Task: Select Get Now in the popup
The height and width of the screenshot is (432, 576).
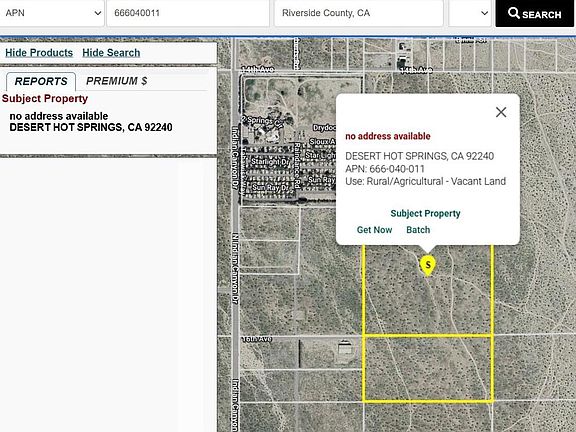Action: point(374,230)
